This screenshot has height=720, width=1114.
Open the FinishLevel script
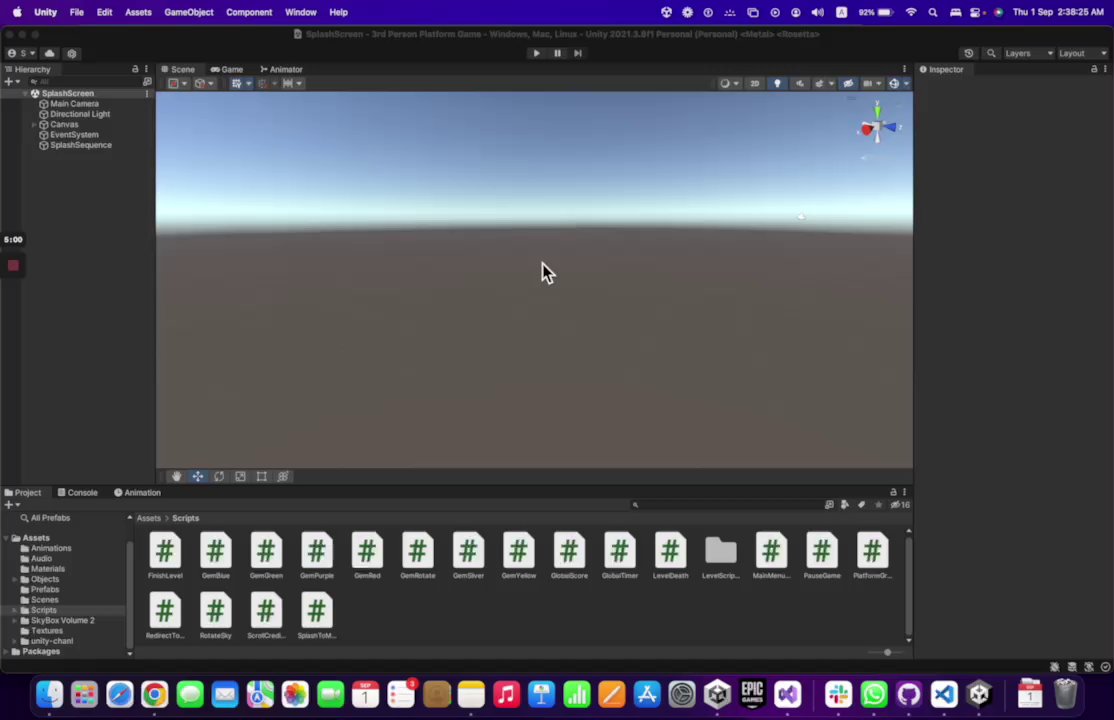tap(165, 555)
